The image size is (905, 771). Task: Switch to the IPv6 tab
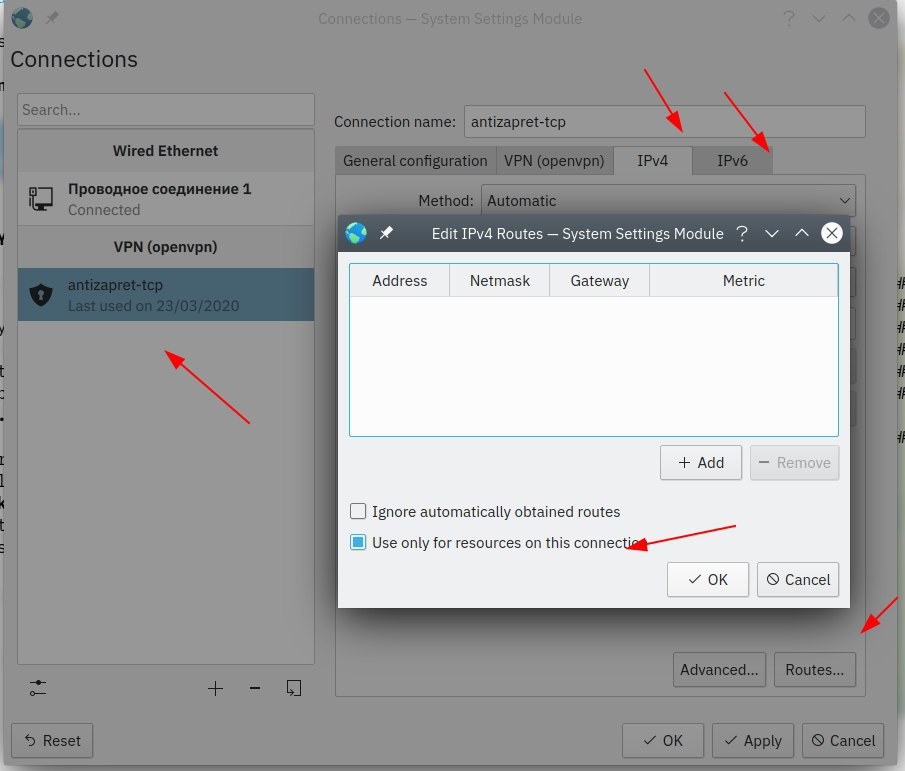point(732,160)
